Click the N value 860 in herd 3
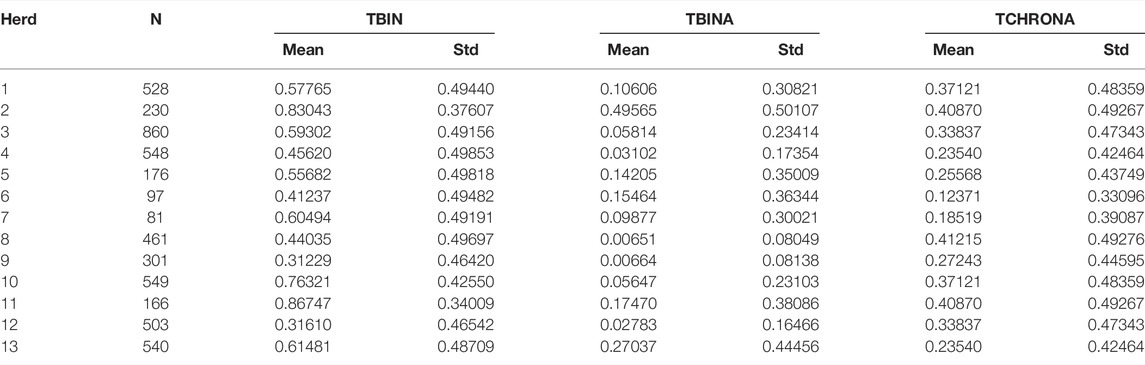1145x365 pixels. click(155, 133)
